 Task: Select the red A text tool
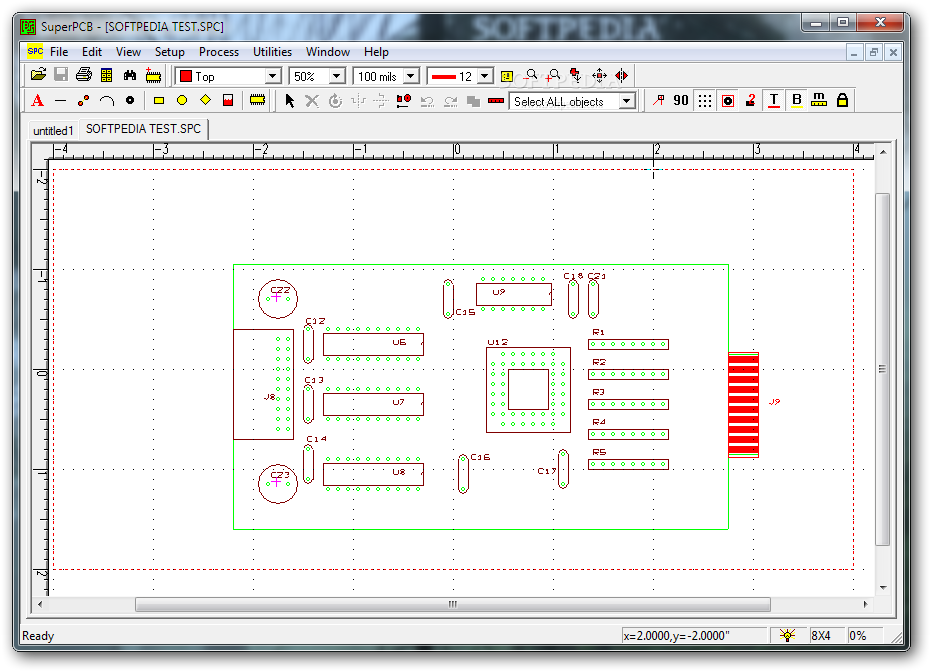coord(37,100)
